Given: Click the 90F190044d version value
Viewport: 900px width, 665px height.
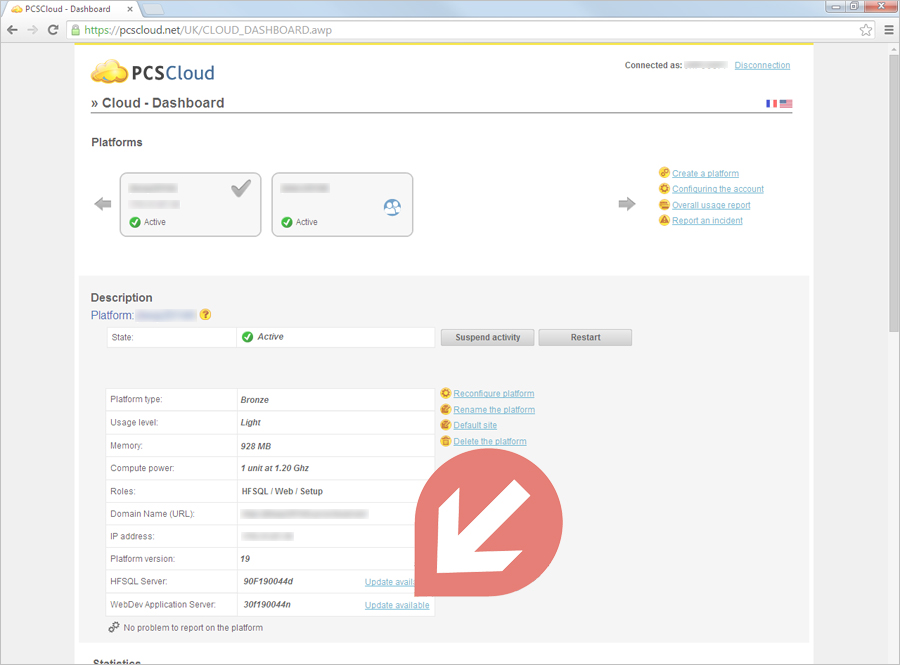Looking at the screenshot, I should click(268, 581).
